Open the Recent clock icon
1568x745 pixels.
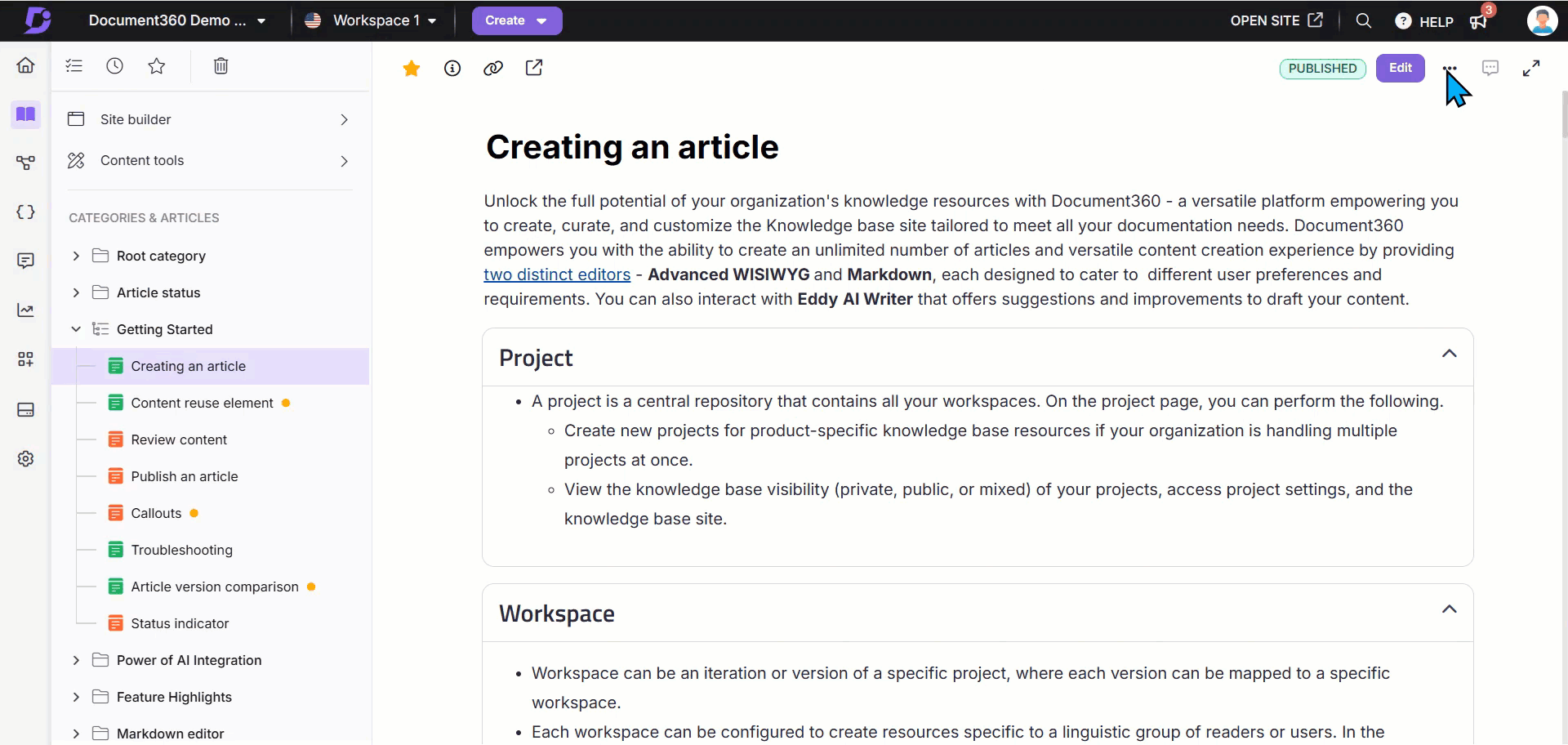click(x=115, y=66)
